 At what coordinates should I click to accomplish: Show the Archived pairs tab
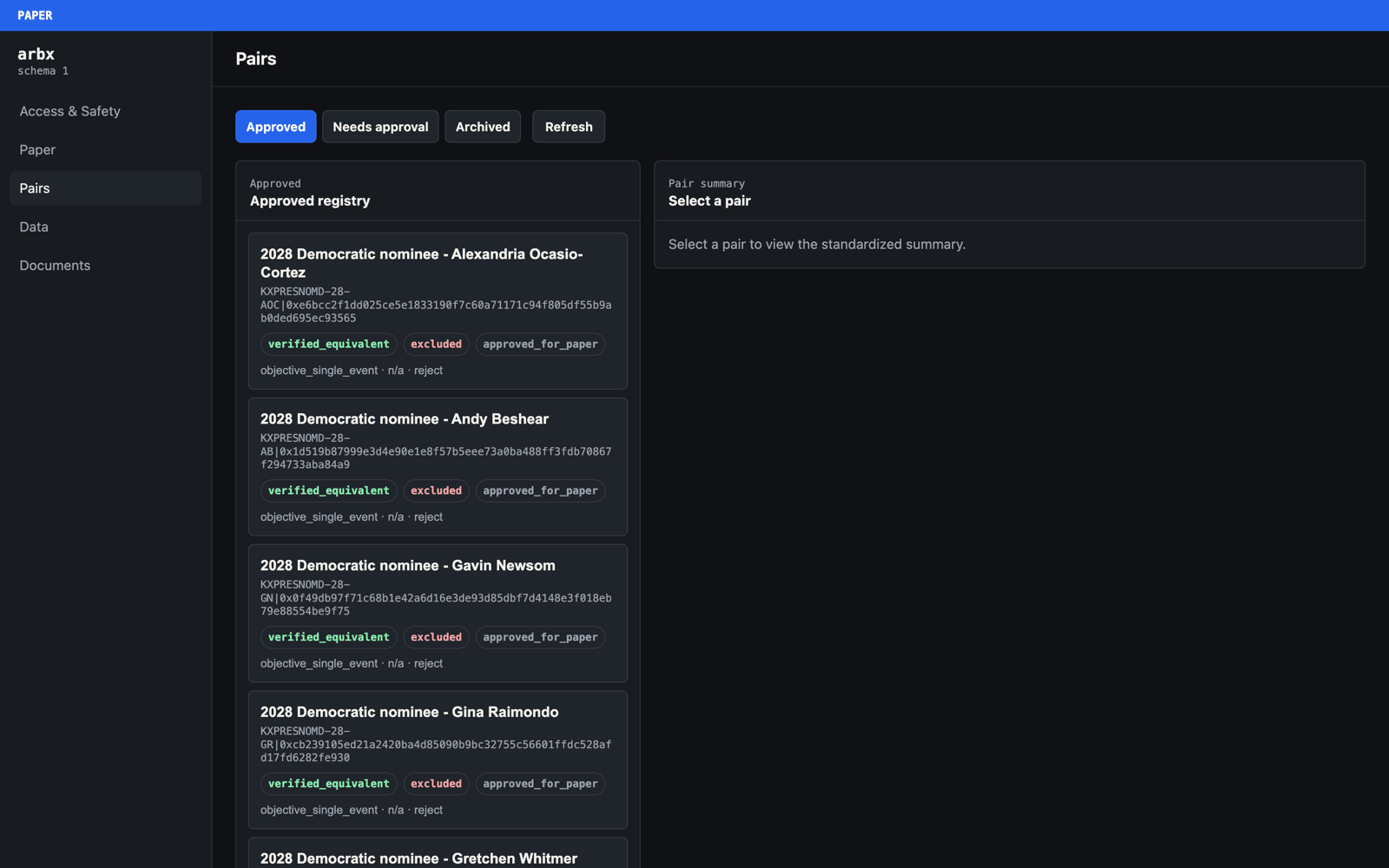pos(483,127)
